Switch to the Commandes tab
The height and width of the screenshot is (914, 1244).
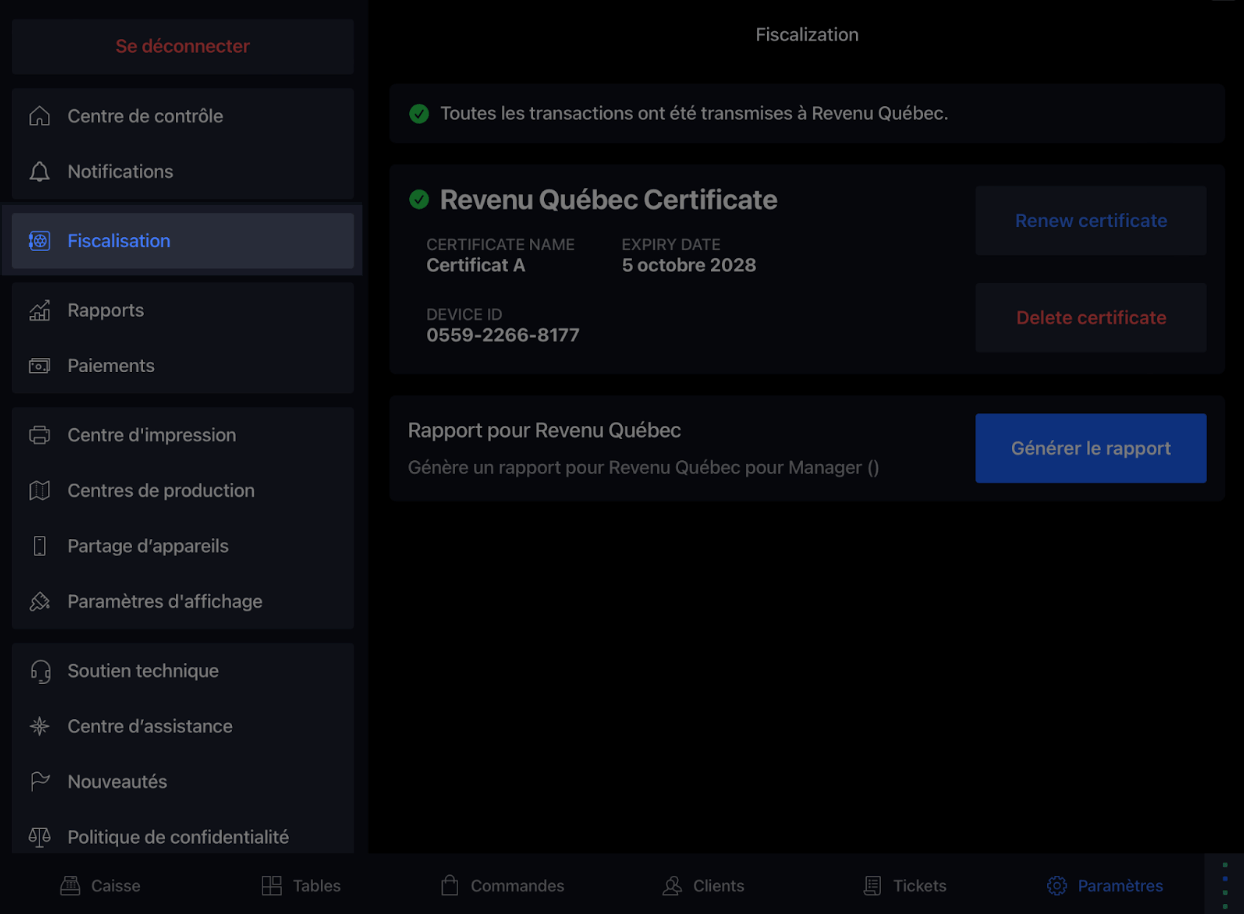(502, 886)
